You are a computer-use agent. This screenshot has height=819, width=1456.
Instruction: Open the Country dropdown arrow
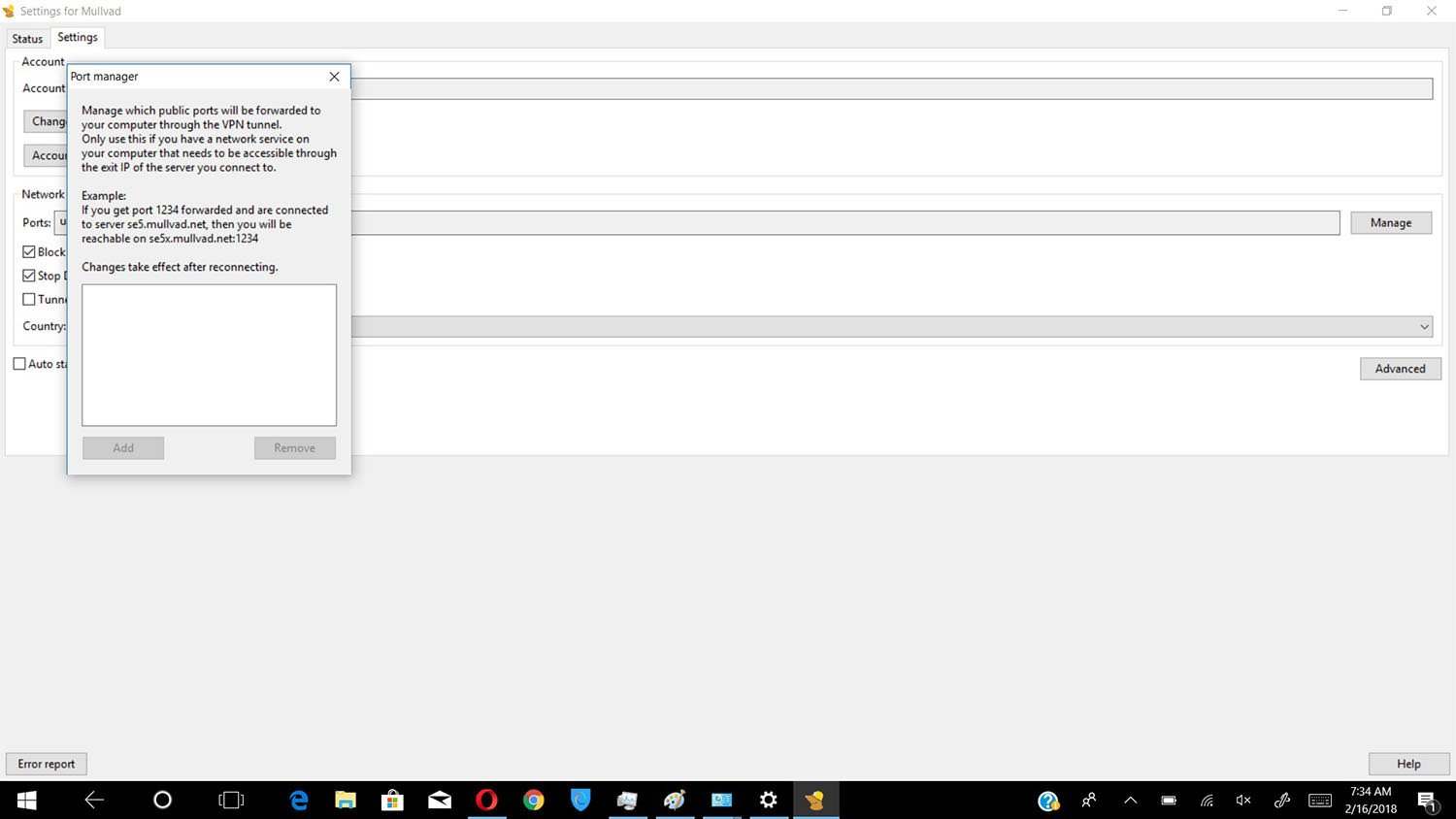[1424, 327]
